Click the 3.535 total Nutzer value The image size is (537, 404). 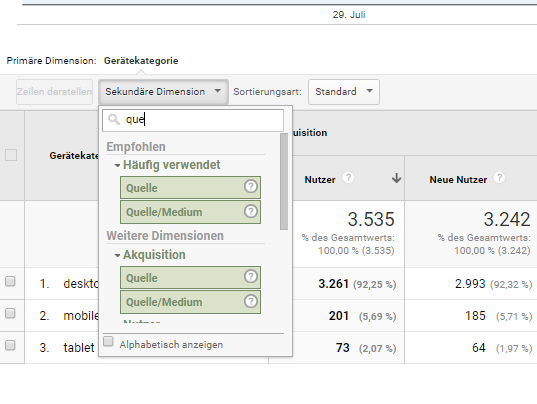coord(371,219)
